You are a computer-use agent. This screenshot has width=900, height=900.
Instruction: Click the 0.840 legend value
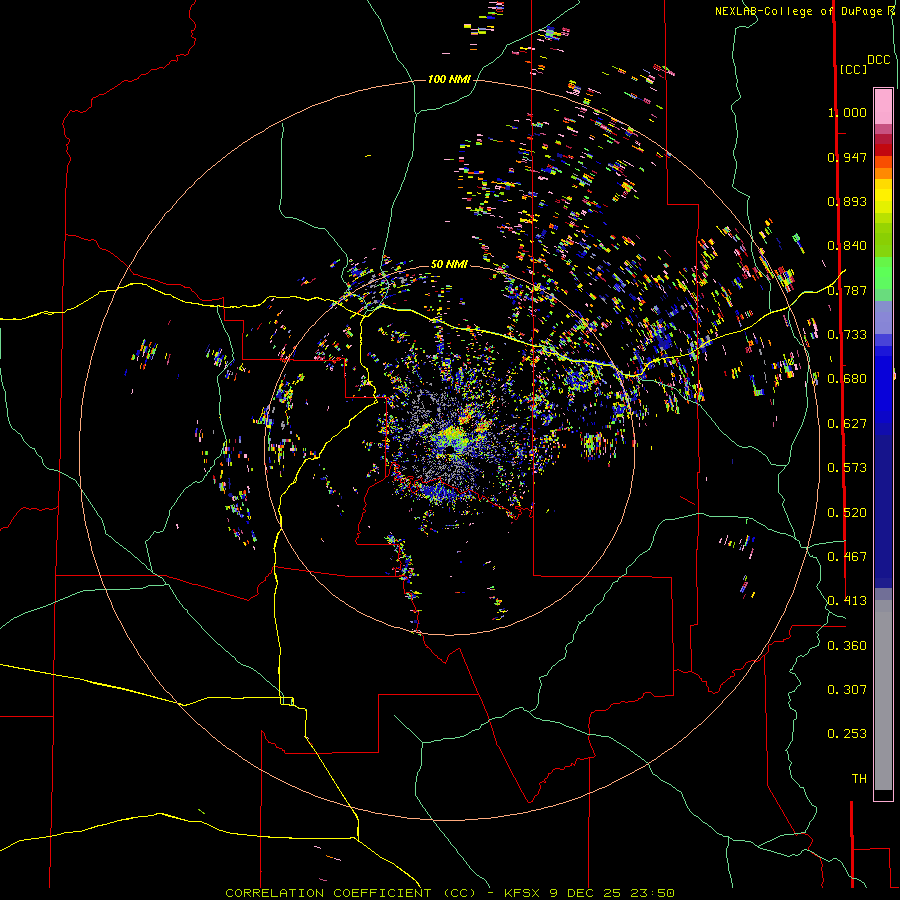tap(847, 246)
